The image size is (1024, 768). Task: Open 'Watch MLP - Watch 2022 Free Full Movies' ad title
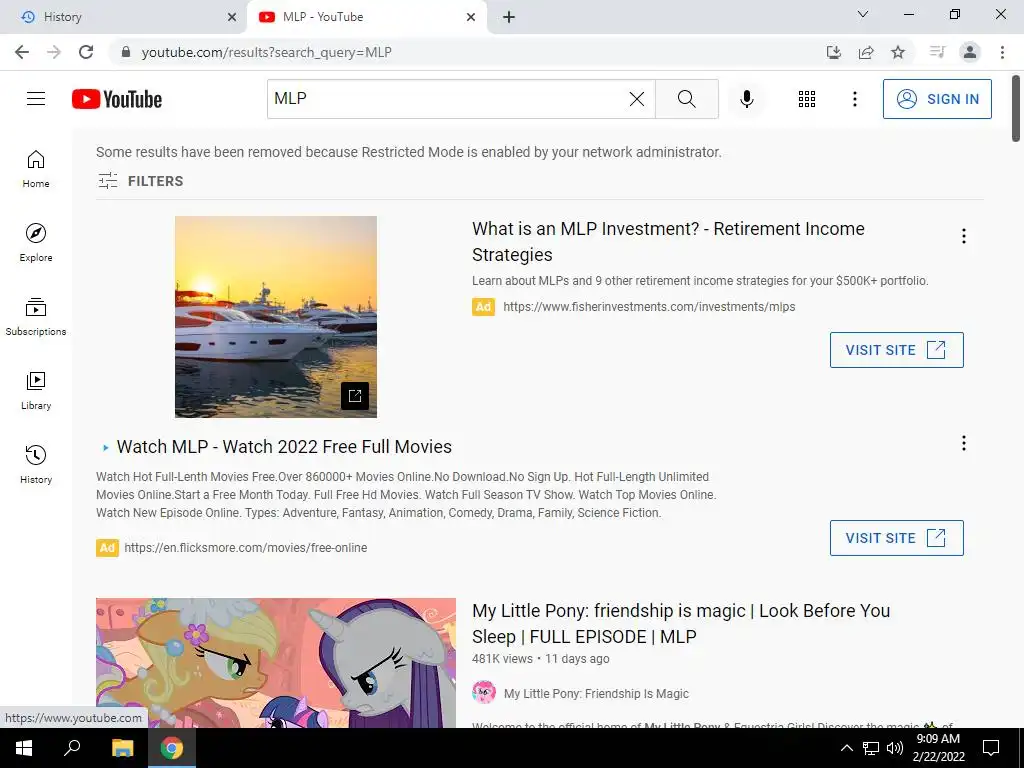click(x=284, y=447)
